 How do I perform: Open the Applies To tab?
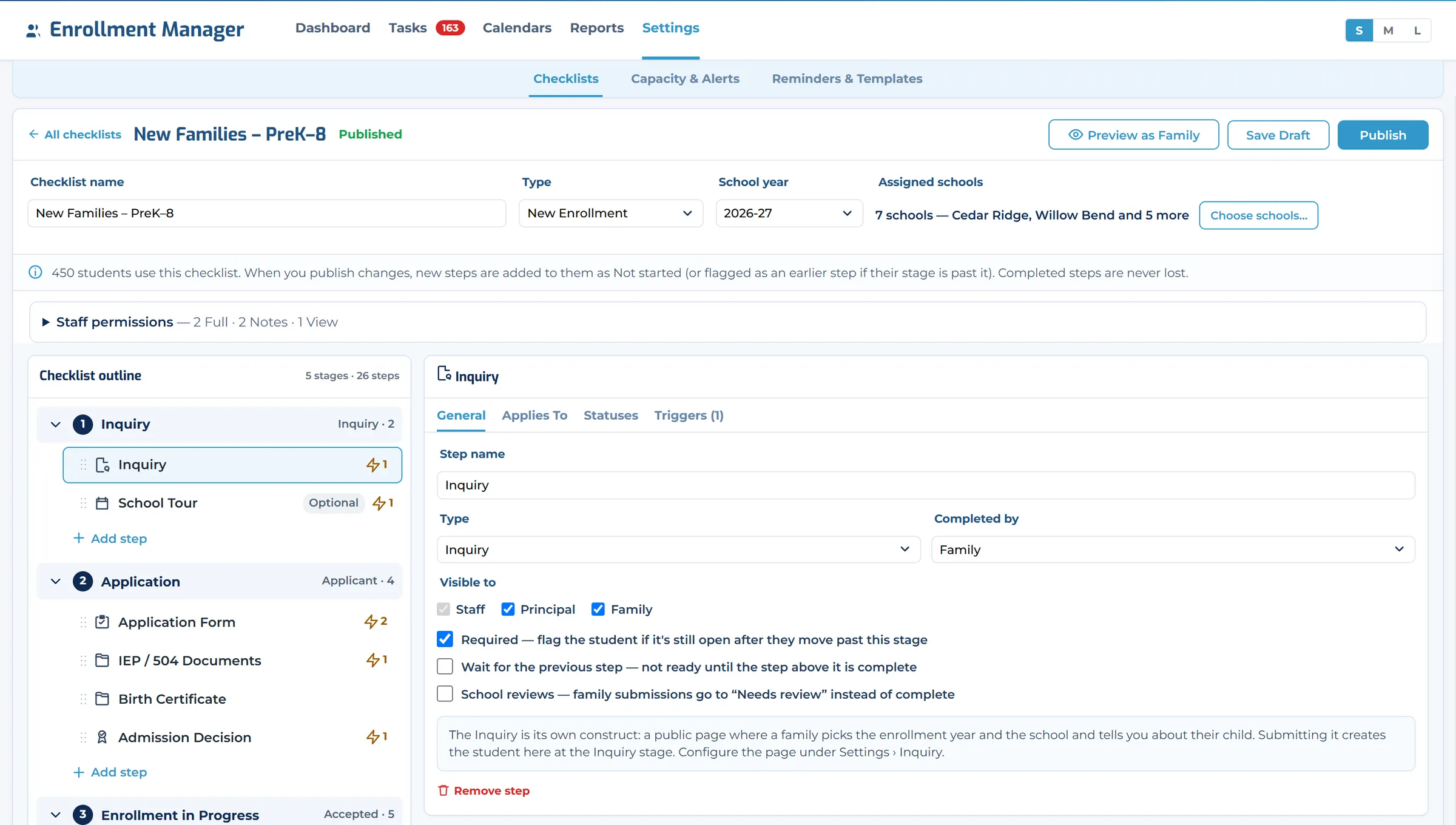(534, 416)
